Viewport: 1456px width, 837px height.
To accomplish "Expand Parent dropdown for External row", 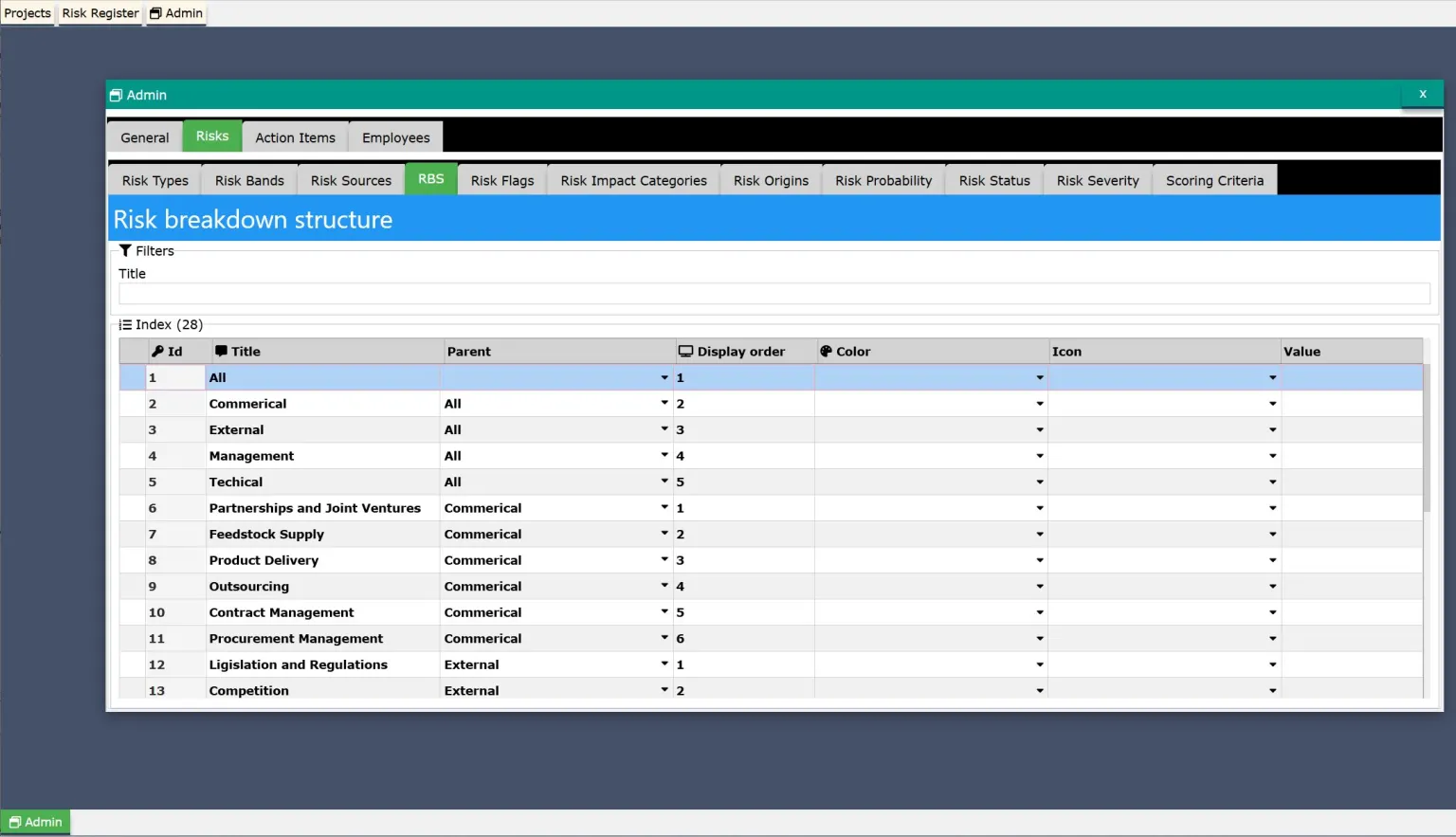I will 664,430.
